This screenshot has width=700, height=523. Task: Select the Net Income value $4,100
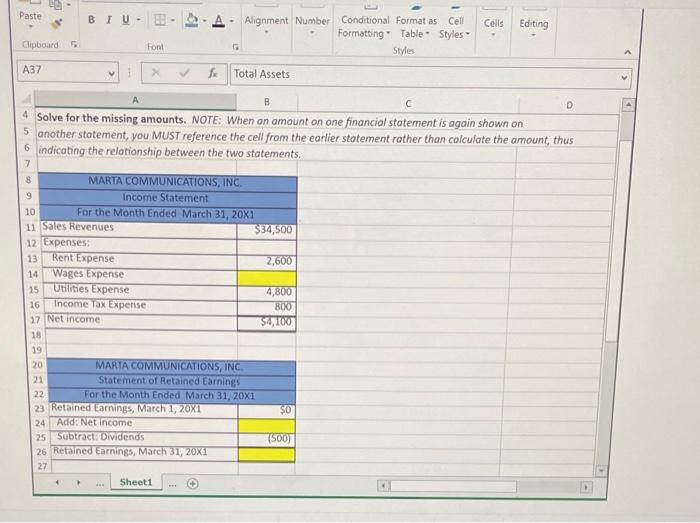click(267, 323)
